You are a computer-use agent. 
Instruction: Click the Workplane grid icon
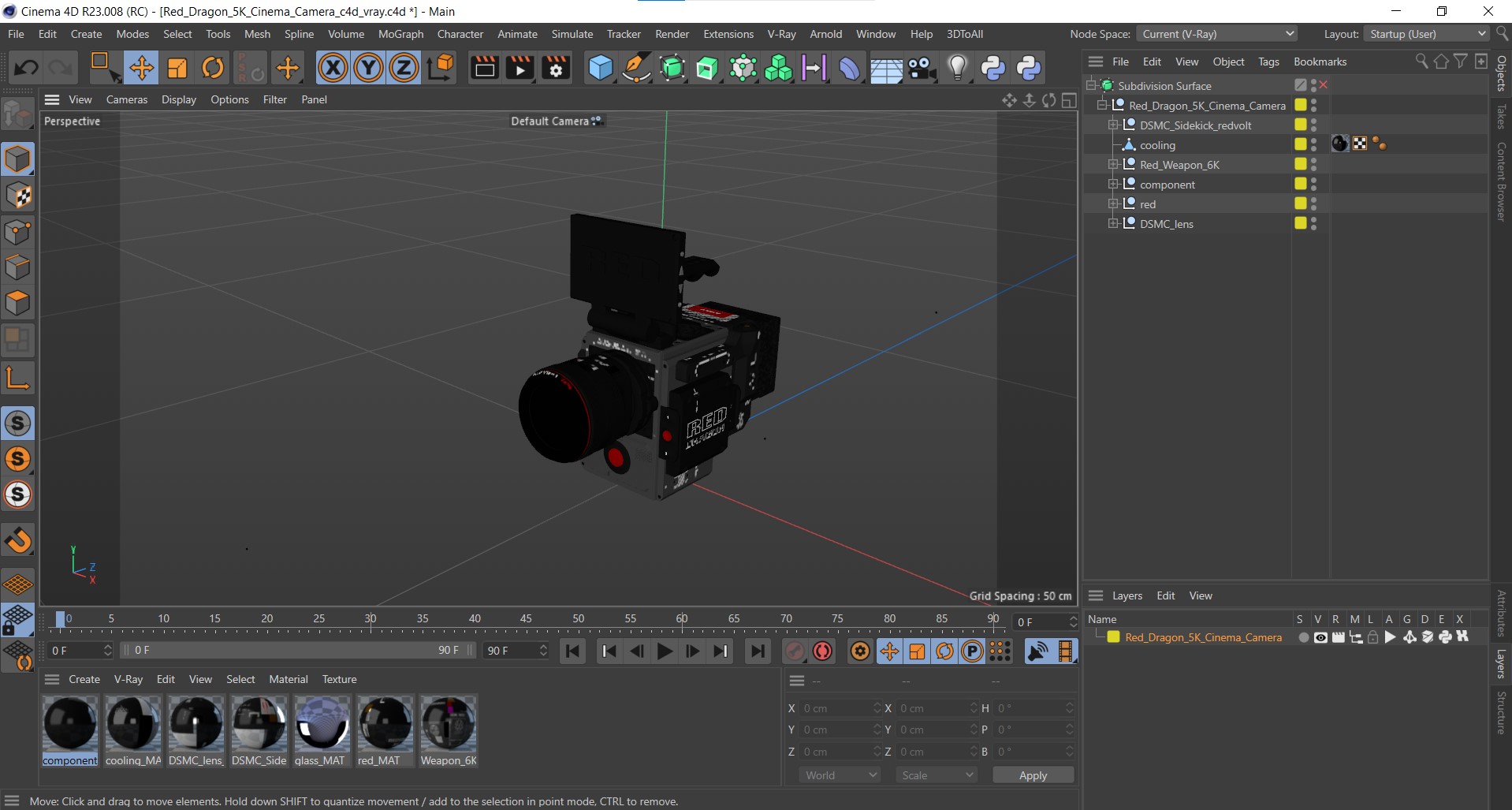click(17, 584)
